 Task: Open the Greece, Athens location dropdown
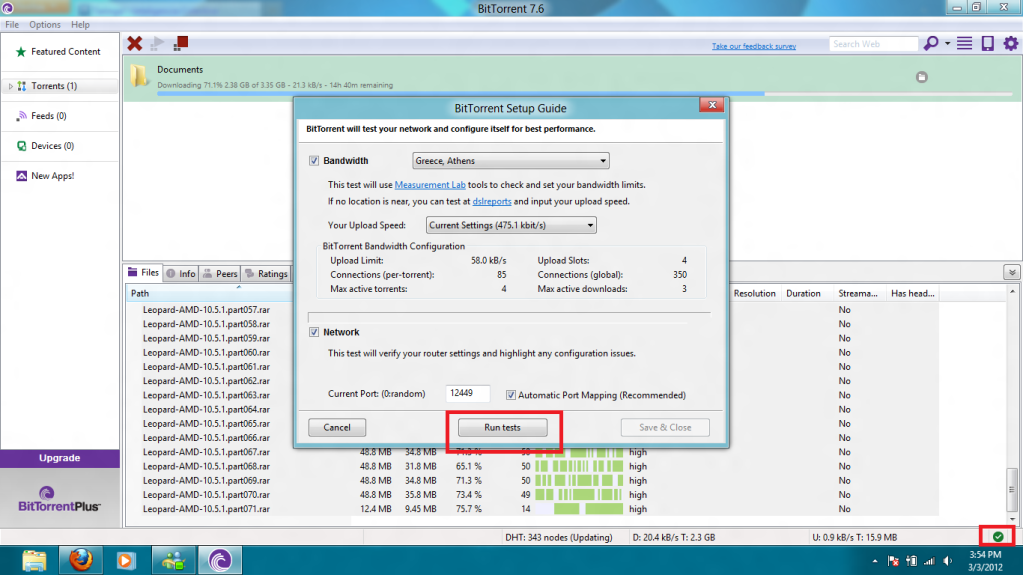tap(511, 161)
